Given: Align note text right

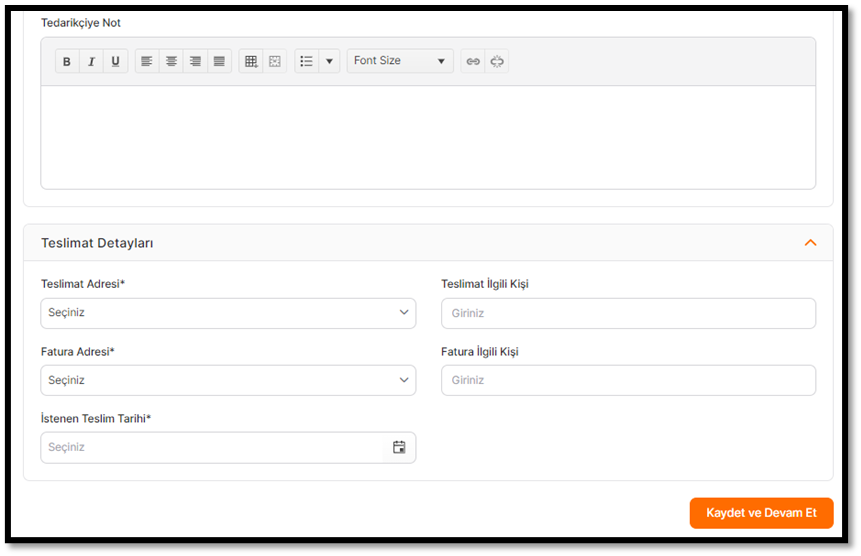Looking at the screenshot, I should [x=195, y=61].
